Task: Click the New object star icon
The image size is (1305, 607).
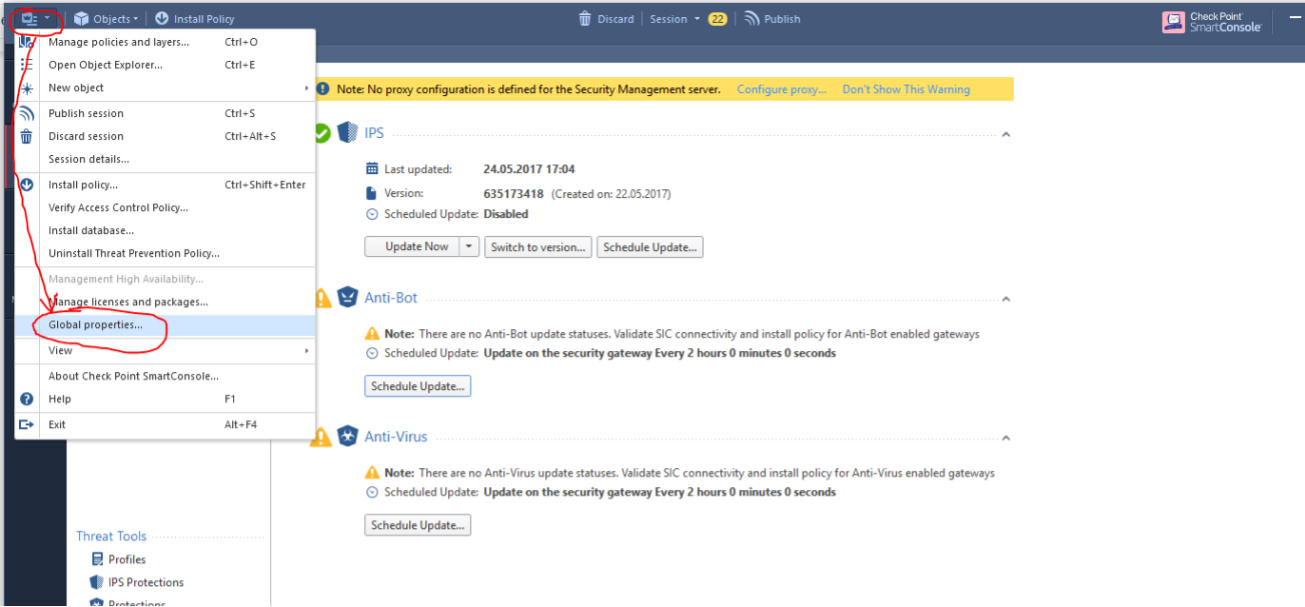Action: [27, 88]
